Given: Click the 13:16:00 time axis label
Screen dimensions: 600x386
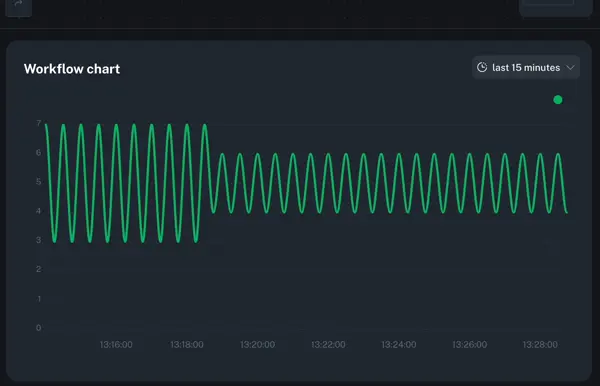Looking at the screenshot, I should (116, 345).
